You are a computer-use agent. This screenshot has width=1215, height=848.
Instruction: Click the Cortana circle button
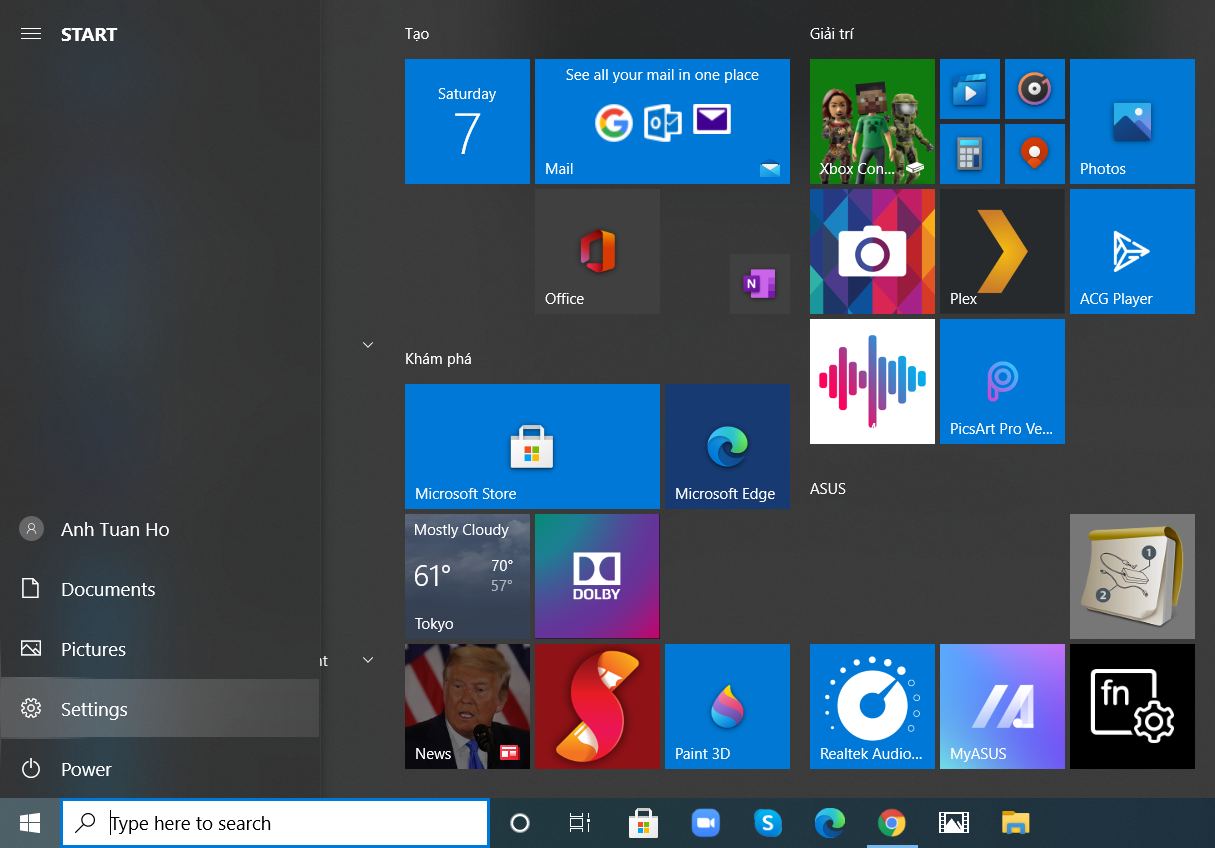pyautogui.click(x=519, y=823)
